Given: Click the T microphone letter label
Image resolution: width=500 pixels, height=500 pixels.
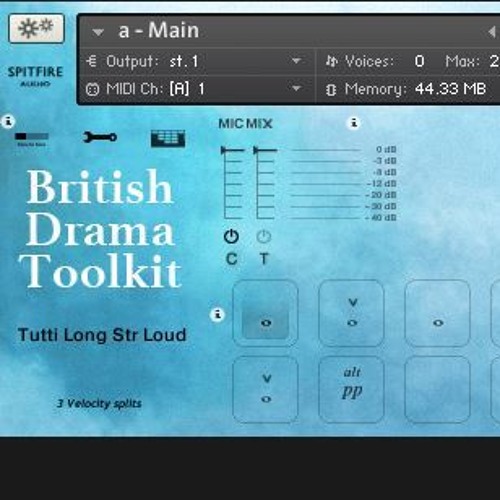Looking at the screenshot, I should click(264, 259).
